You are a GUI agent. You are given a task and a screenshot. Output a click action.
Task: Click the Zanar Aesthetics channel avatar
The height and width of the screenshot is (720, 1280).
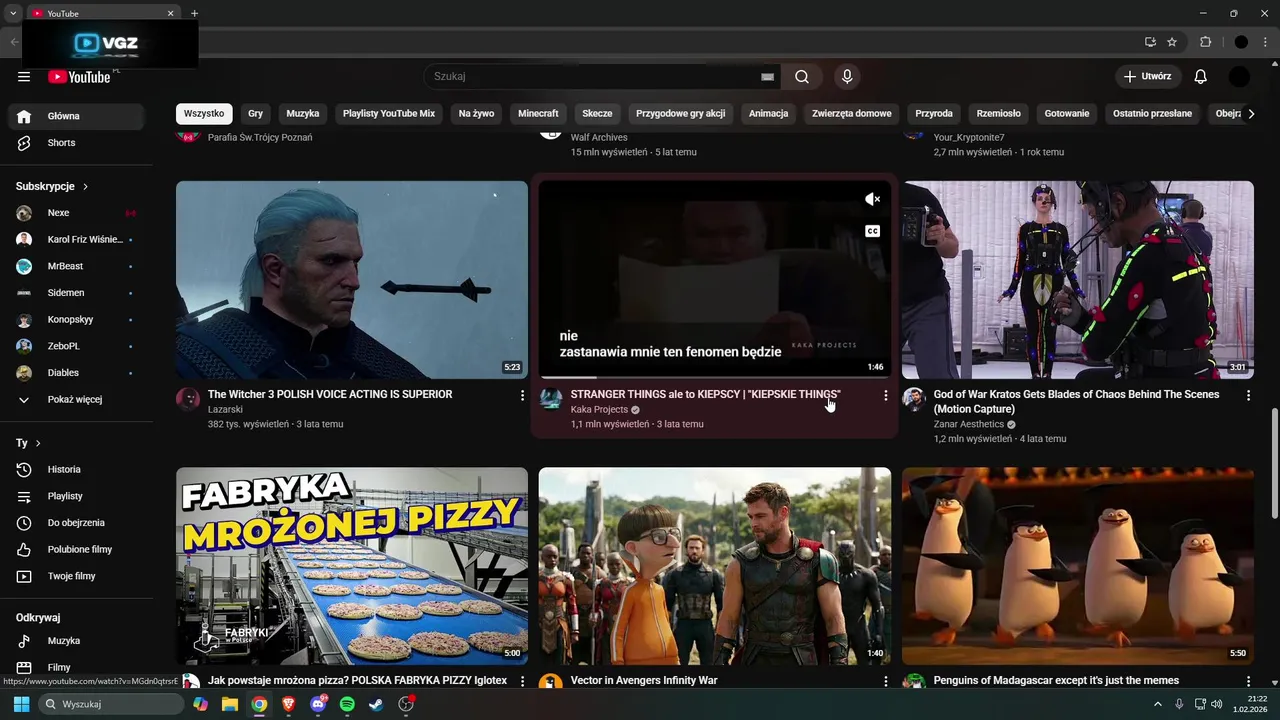[914, 399]
